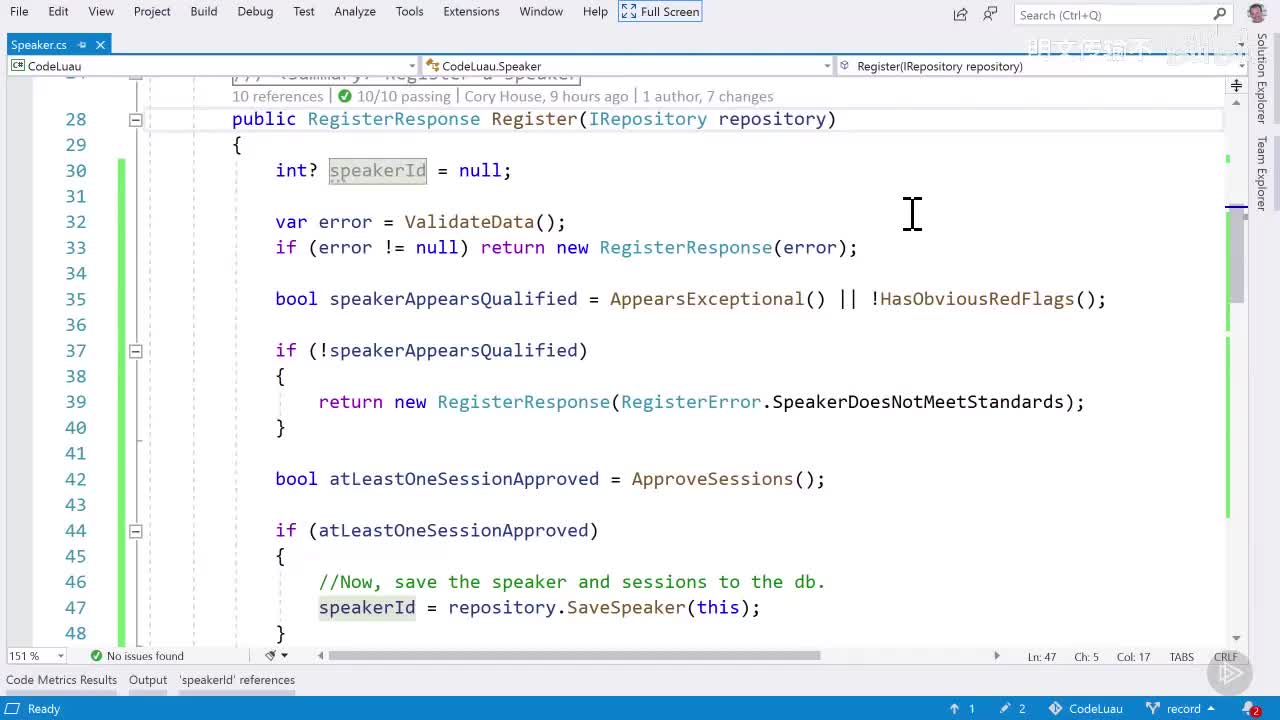Click SaveSpeaker on line 47
The width and height of the screenshot is (1280, 720).
(x=626, y=608)
